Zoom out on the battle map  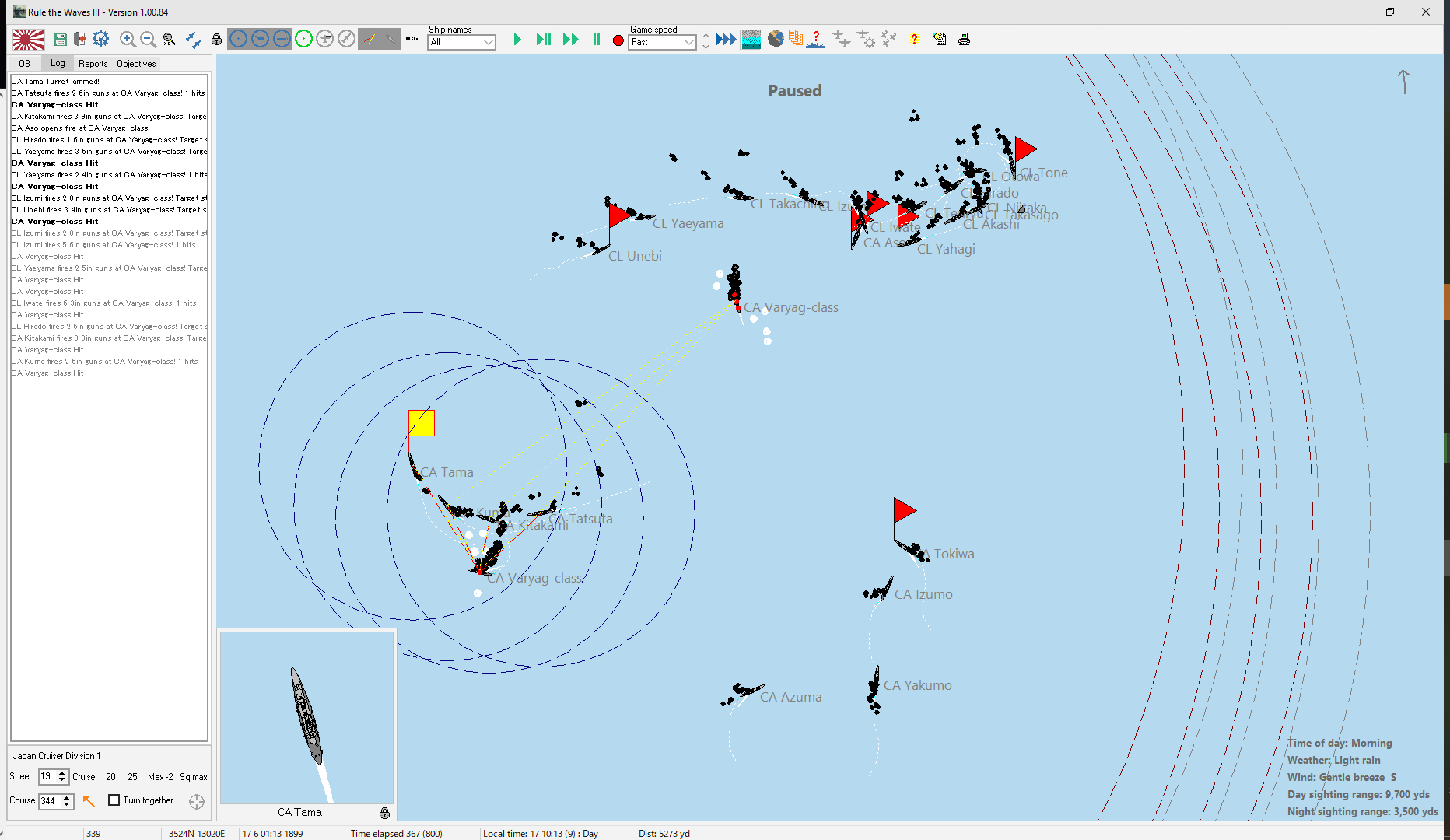click(x=148, y=39)
